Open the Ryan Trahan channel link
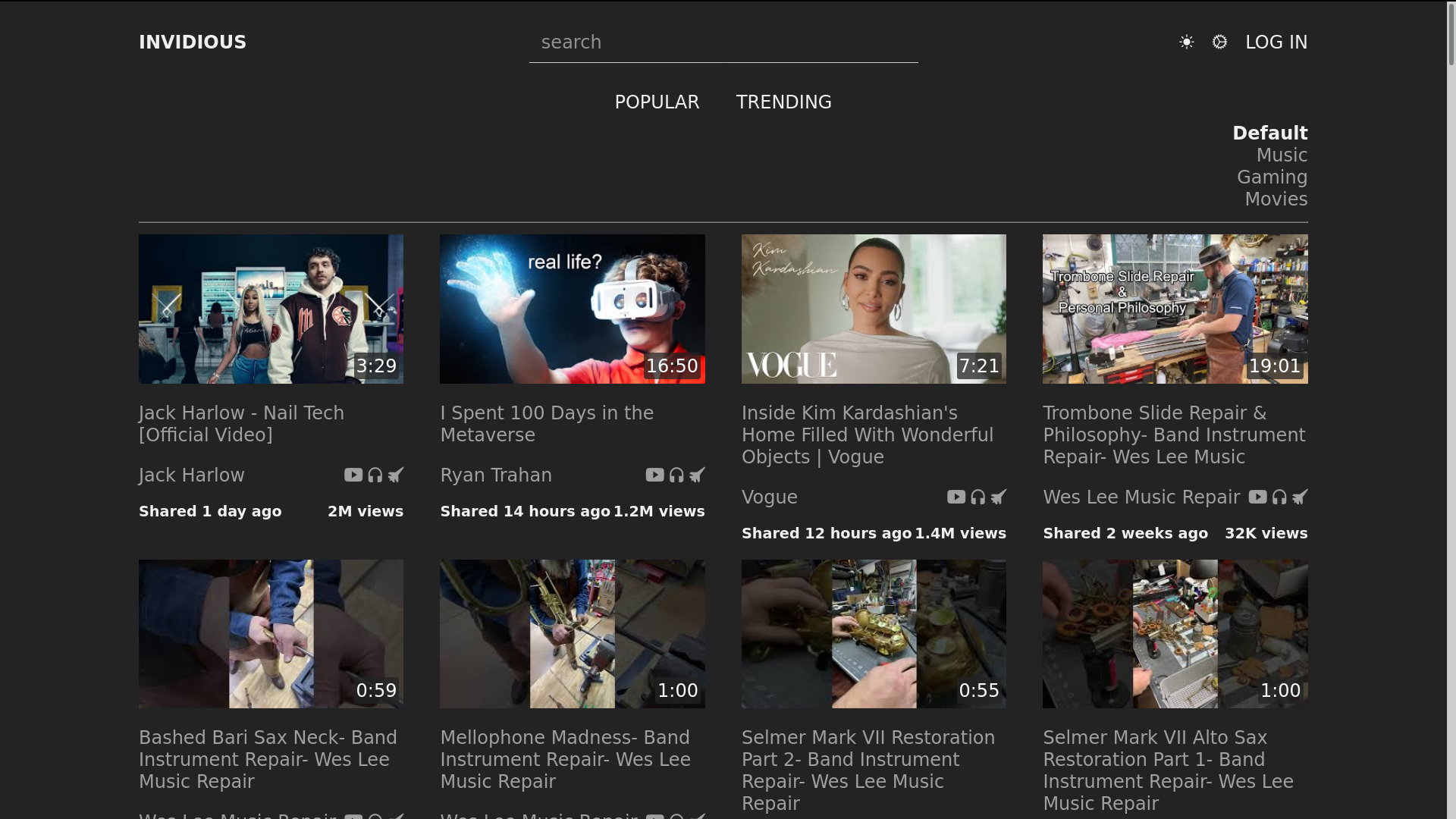 pyautogui.click(x=496, y=475)
